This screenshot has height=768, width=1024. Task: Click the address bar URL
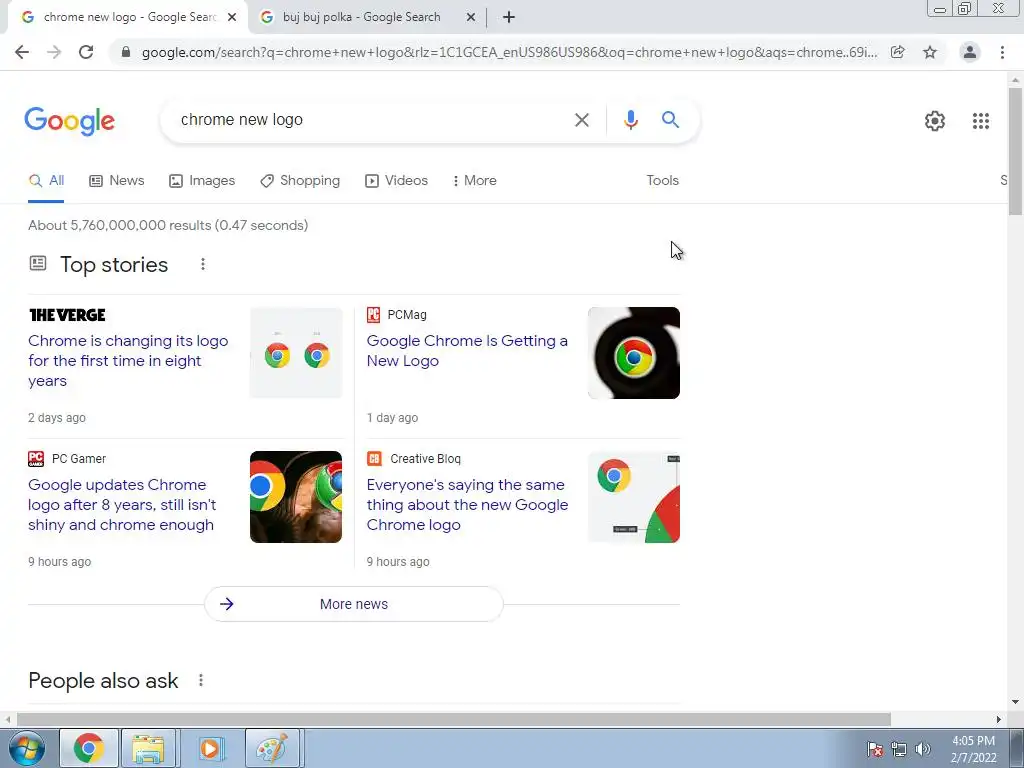pos(509,52)
